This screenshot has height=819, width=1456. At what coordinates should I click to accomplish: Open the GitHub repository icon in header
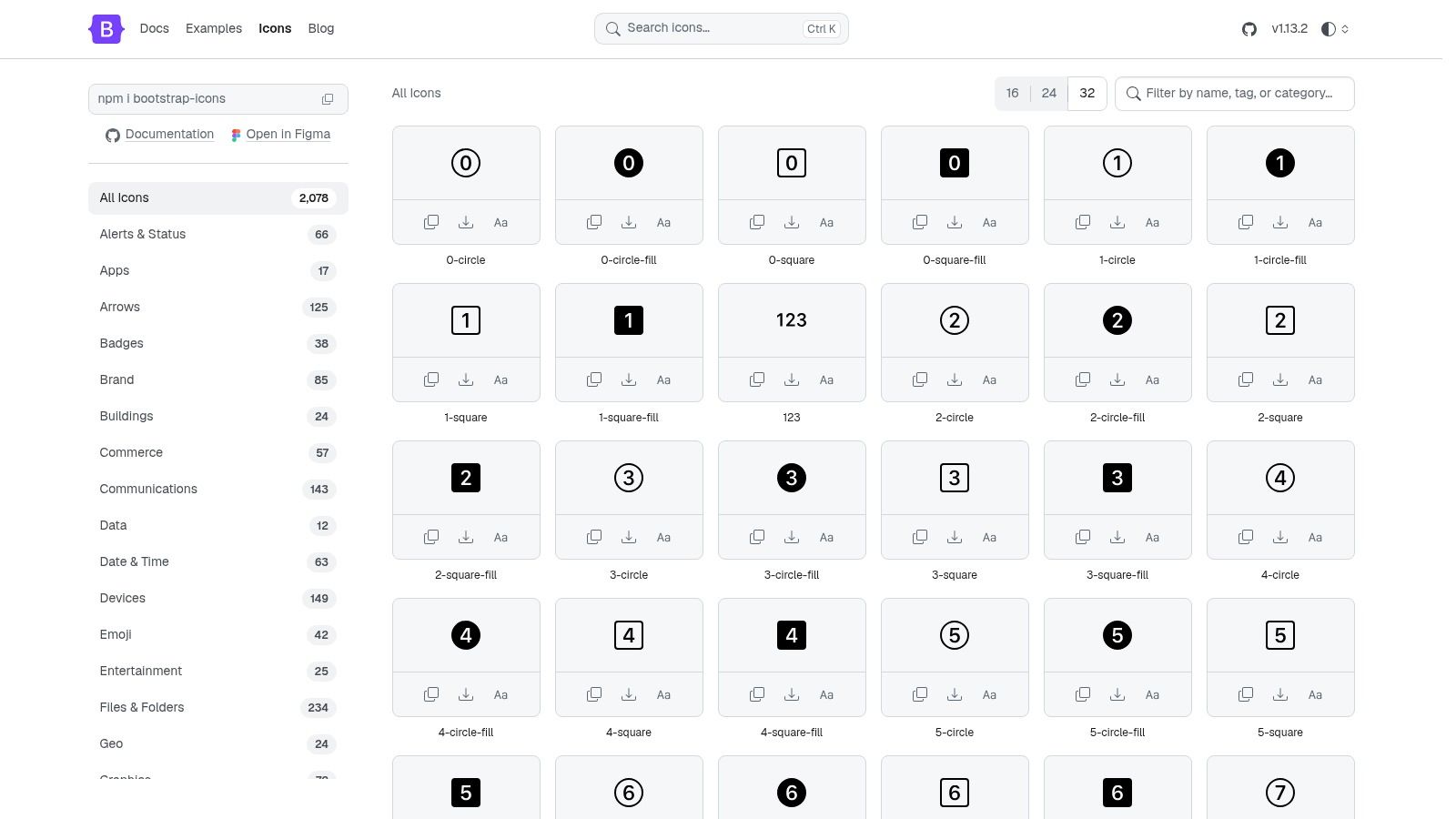(x=1249, y=29)
